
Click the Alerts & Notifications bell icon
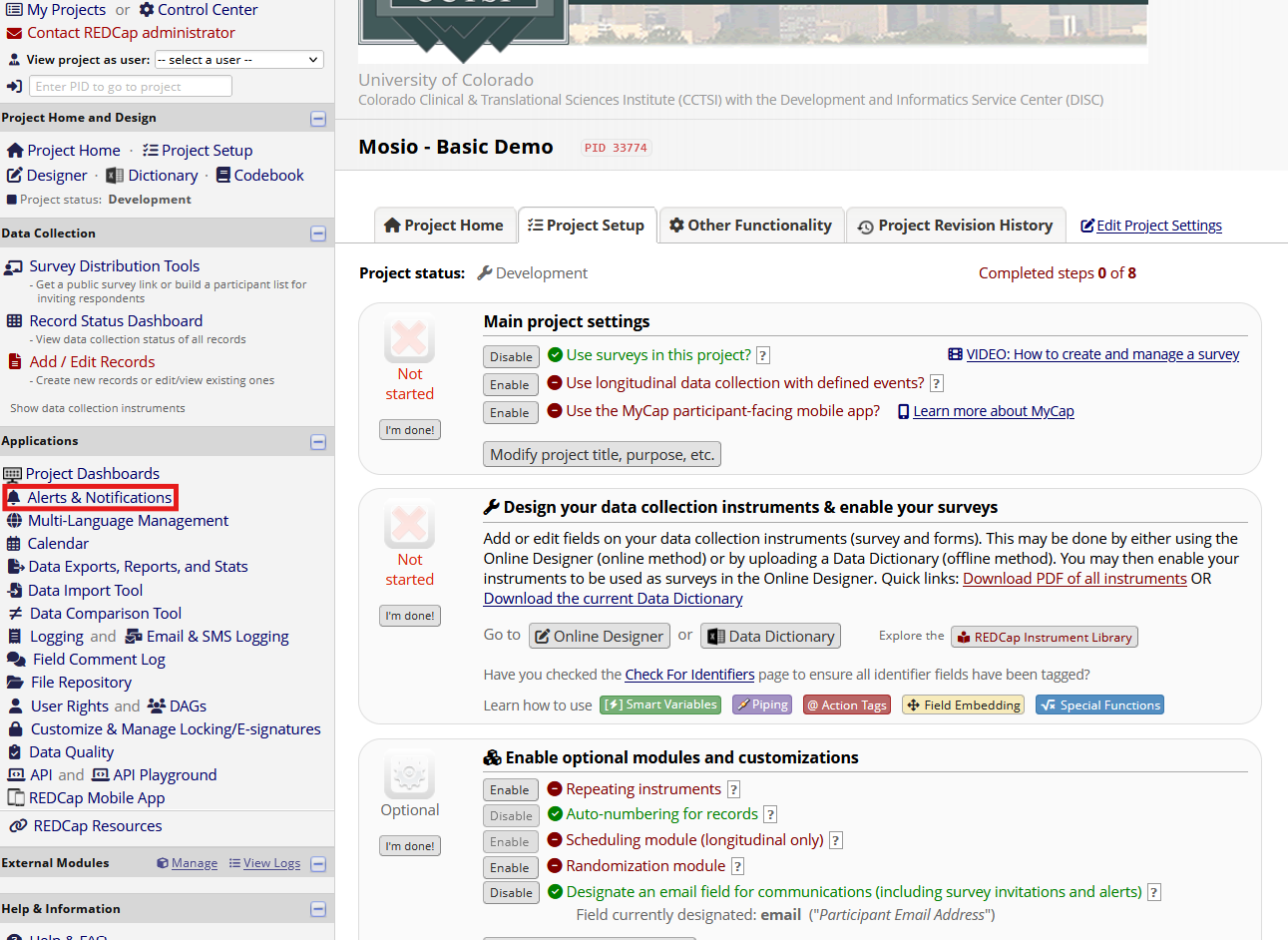(14, 497)
